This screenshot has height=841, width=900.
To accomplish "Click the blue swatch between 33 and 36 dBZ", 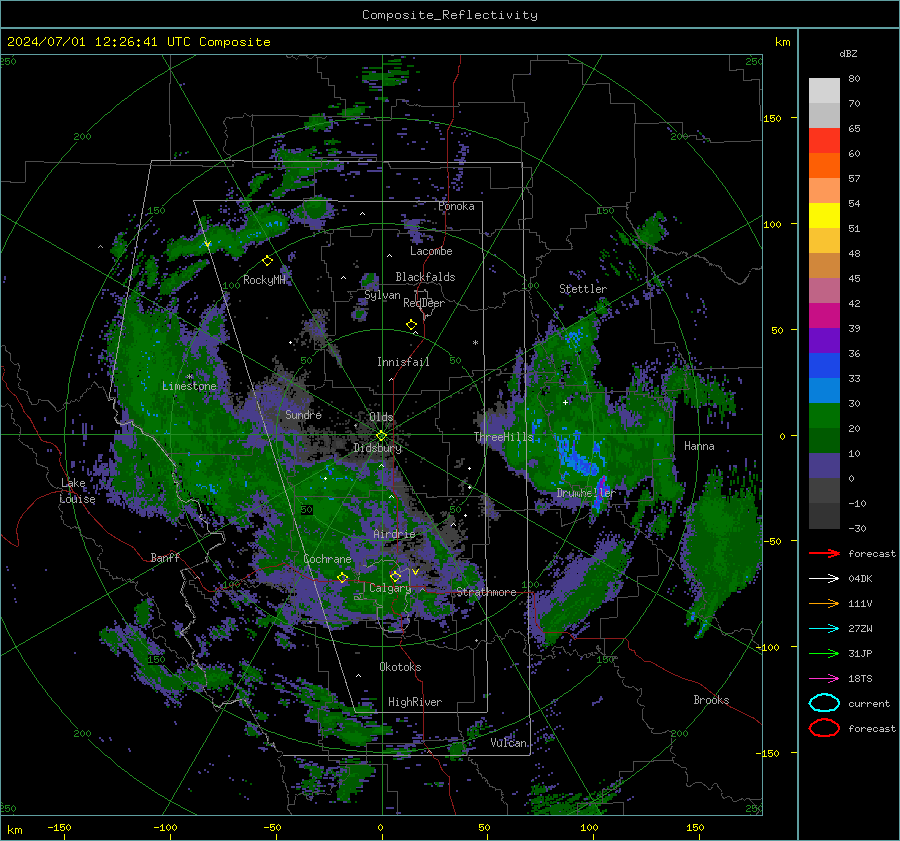I will (824, 365).
